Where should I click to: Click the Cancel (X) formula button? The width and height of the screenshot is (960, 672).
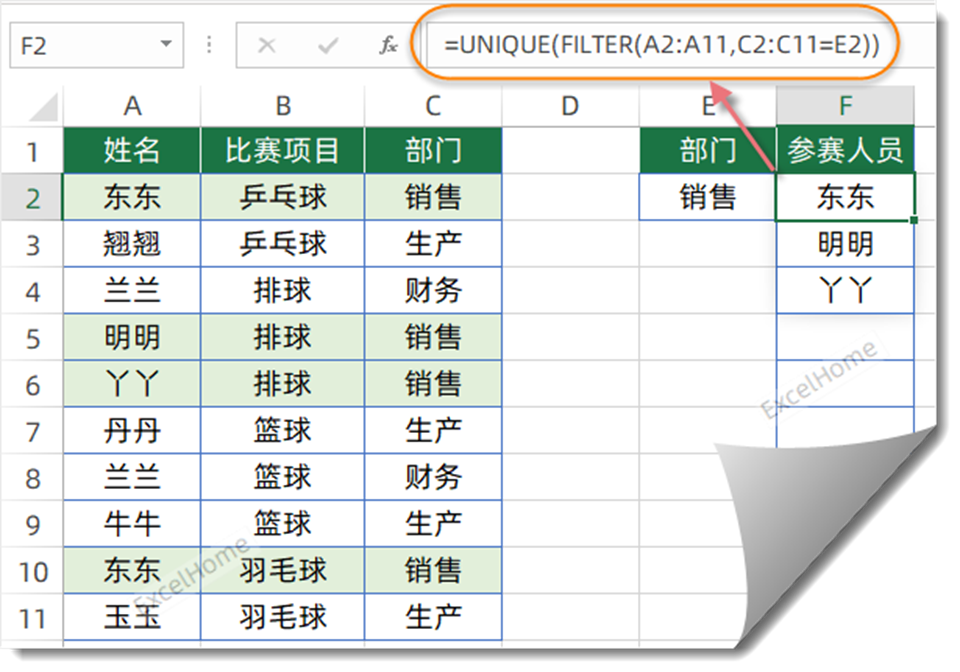point(266,45)
